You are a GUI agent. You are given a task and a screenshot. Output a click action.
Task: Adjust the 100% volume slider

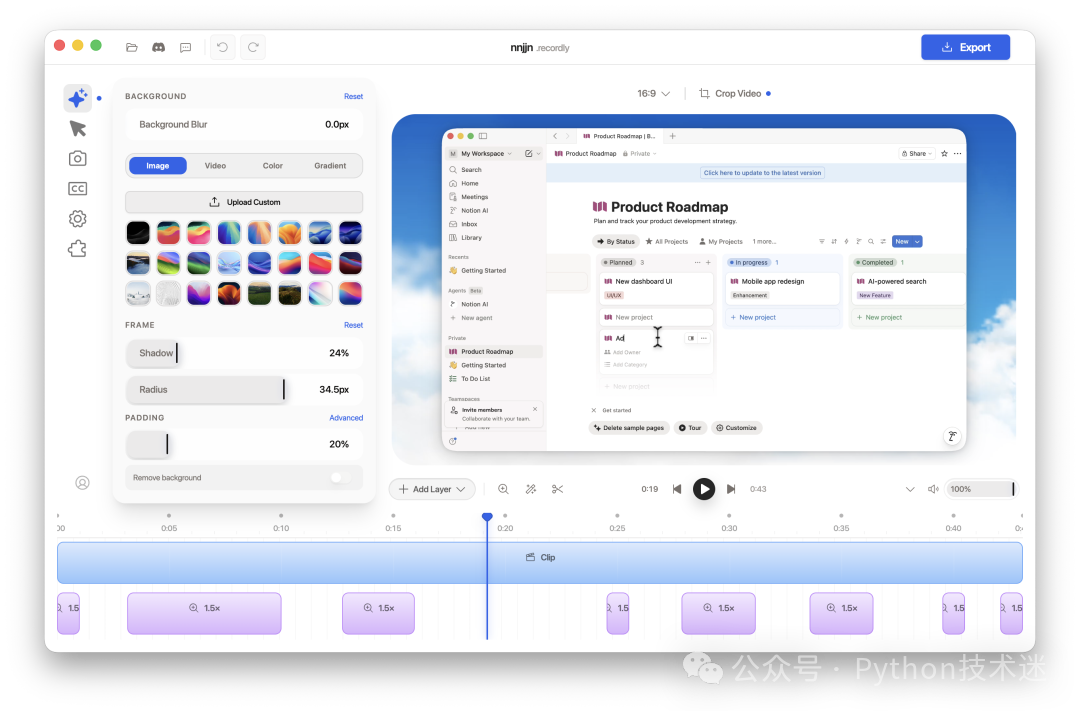pyautogui.click(x=980, y=489)
